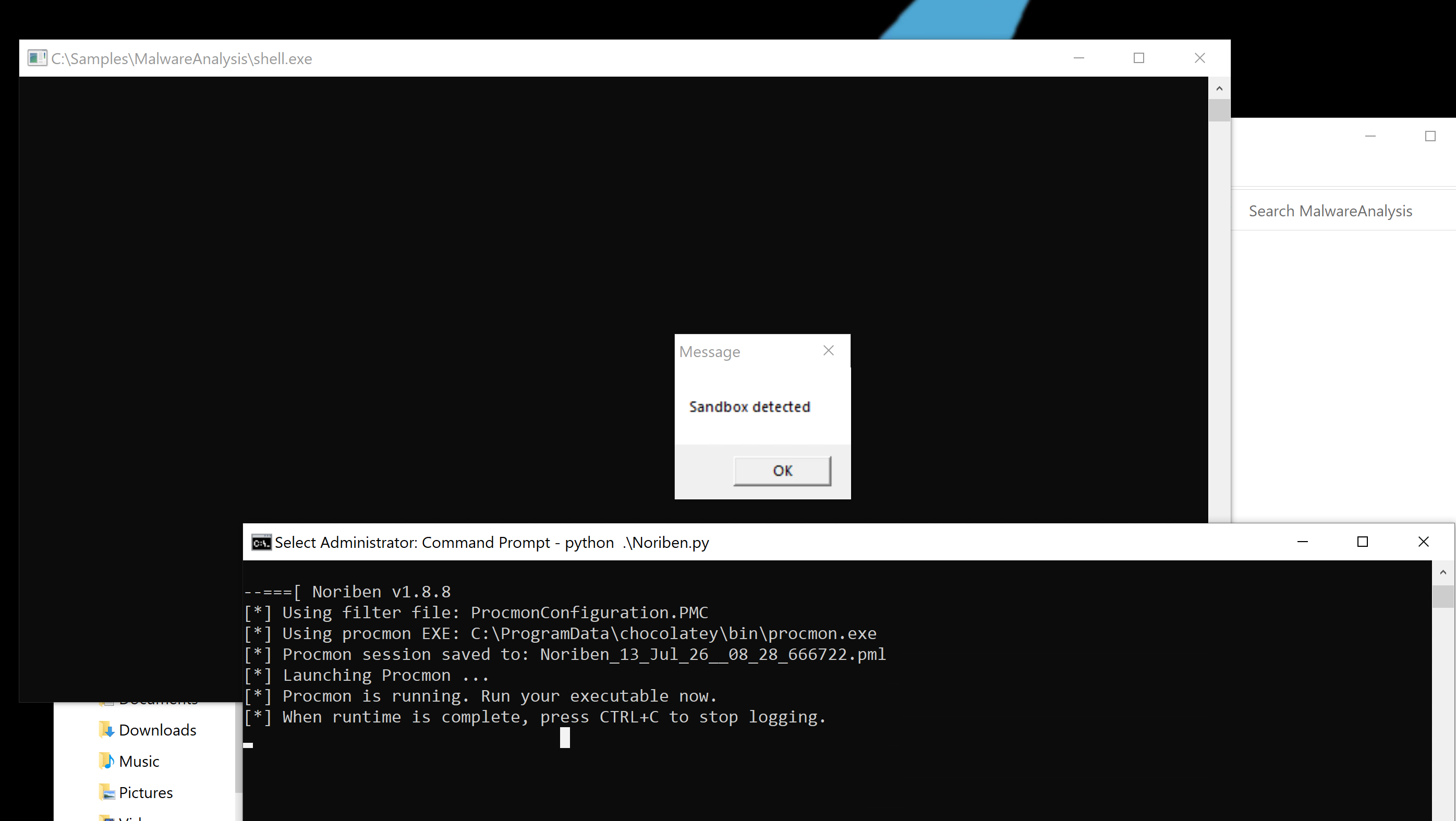Maximize the shell.exe console window

[1139, 58]
